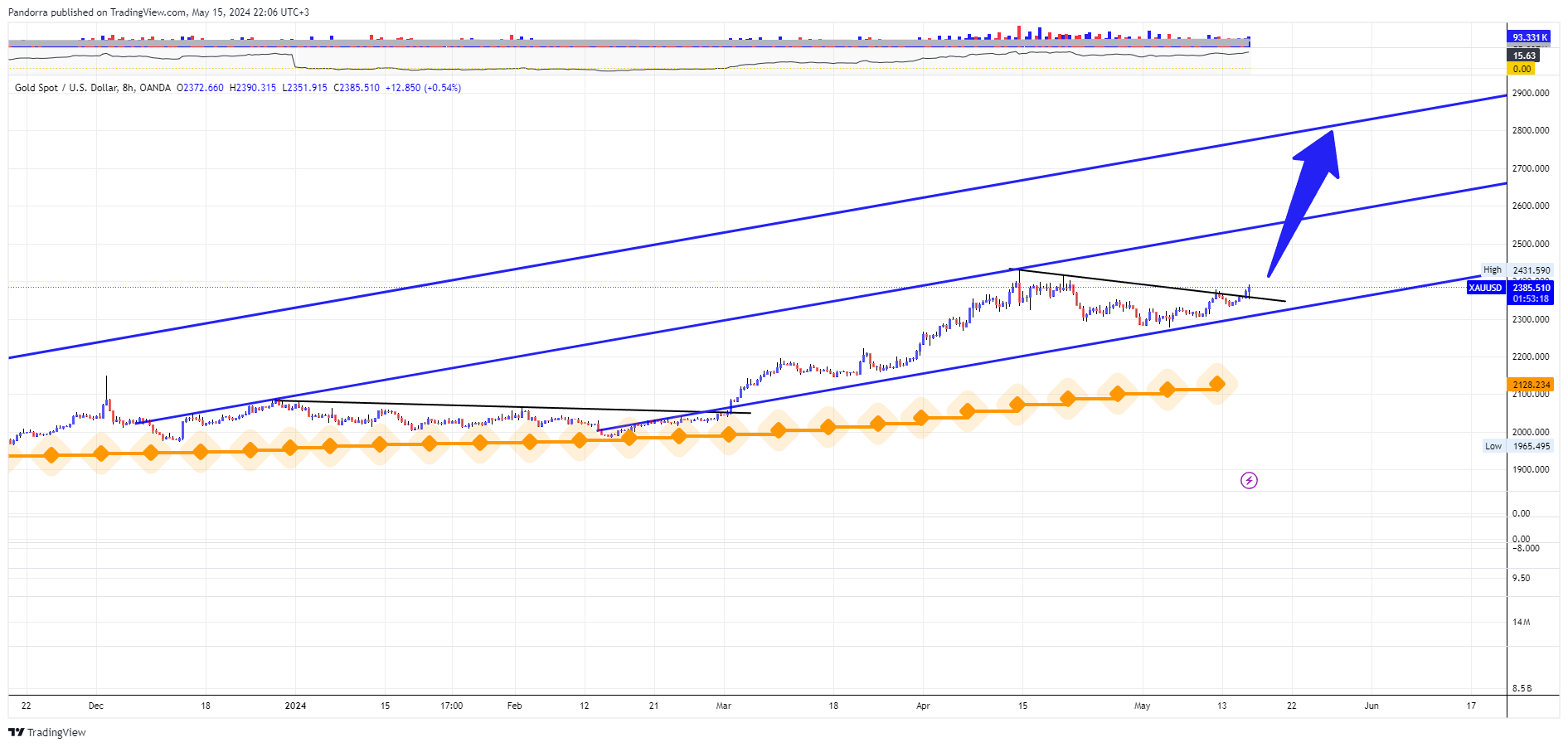Screen dimensions: 1568x747
Task: Select the blue 93.331K volume label
Action: coord(1527,37)
